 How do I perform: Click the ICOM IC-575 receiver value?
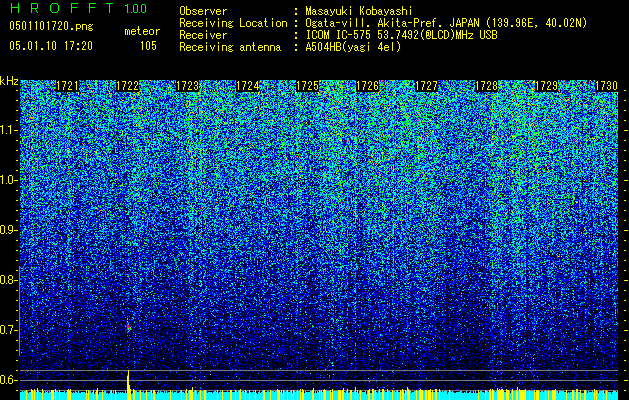coord(401,35)
